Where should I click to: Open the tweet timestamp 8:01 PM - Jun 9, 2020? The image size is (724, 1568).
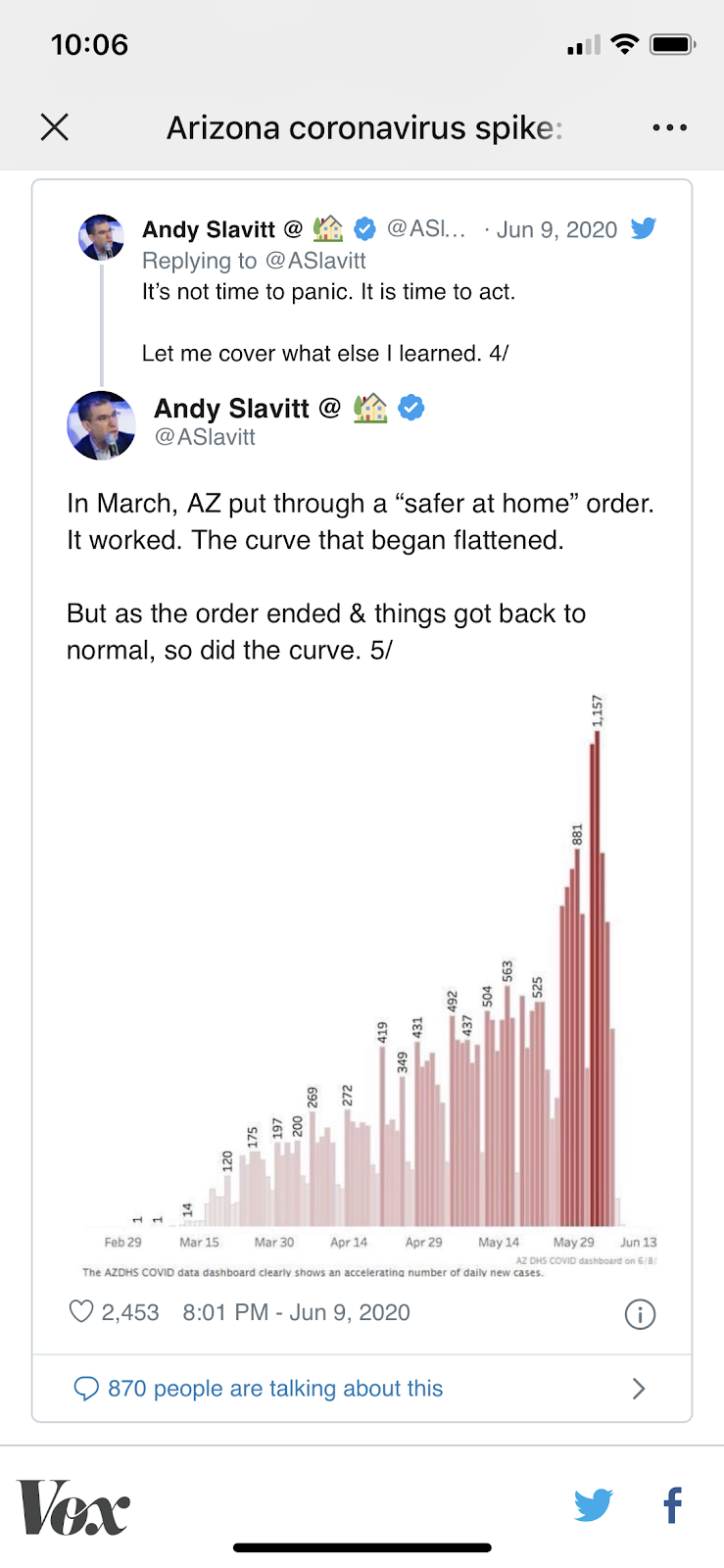pyautogui.click(x=296, y=1312)
